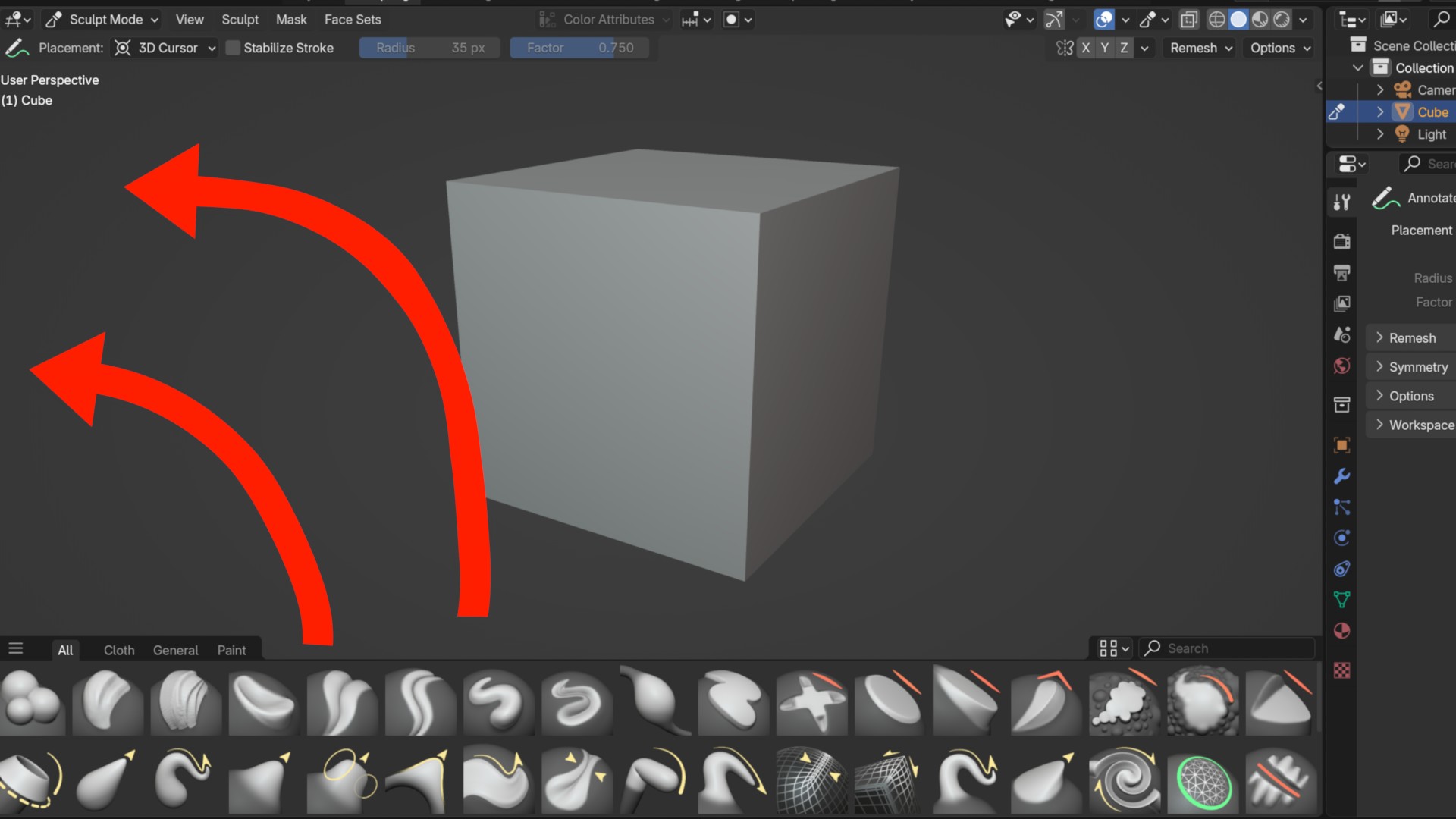Open the Face Sets menu
1456x819 pixels.
(353, 20)
